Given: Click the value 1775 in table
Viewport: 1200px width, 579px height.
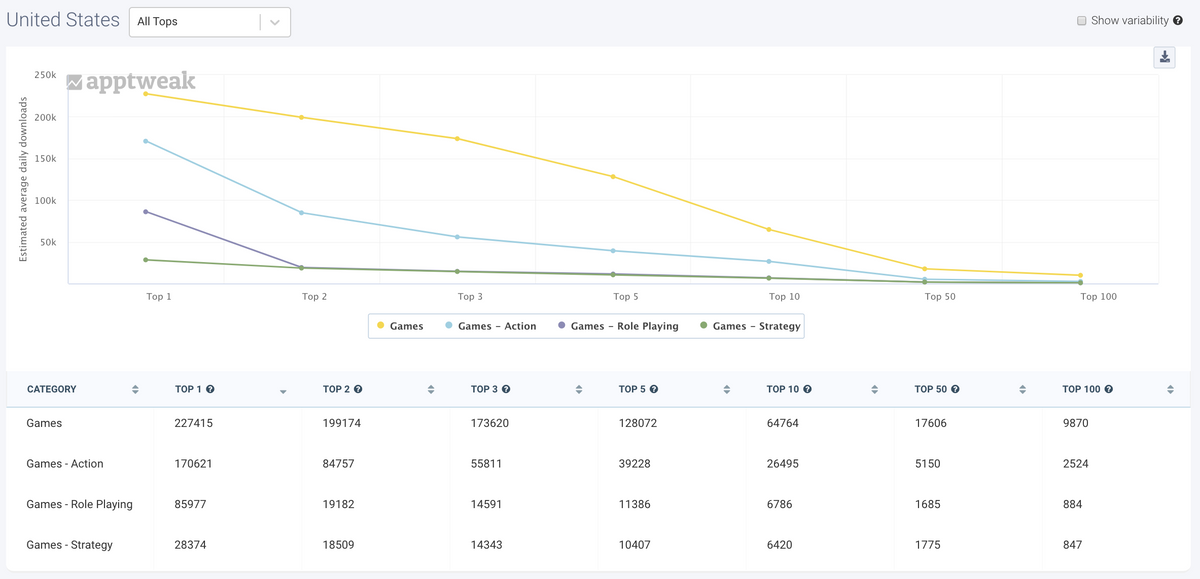Looking at the screenshot, I should tap(928, 545).
